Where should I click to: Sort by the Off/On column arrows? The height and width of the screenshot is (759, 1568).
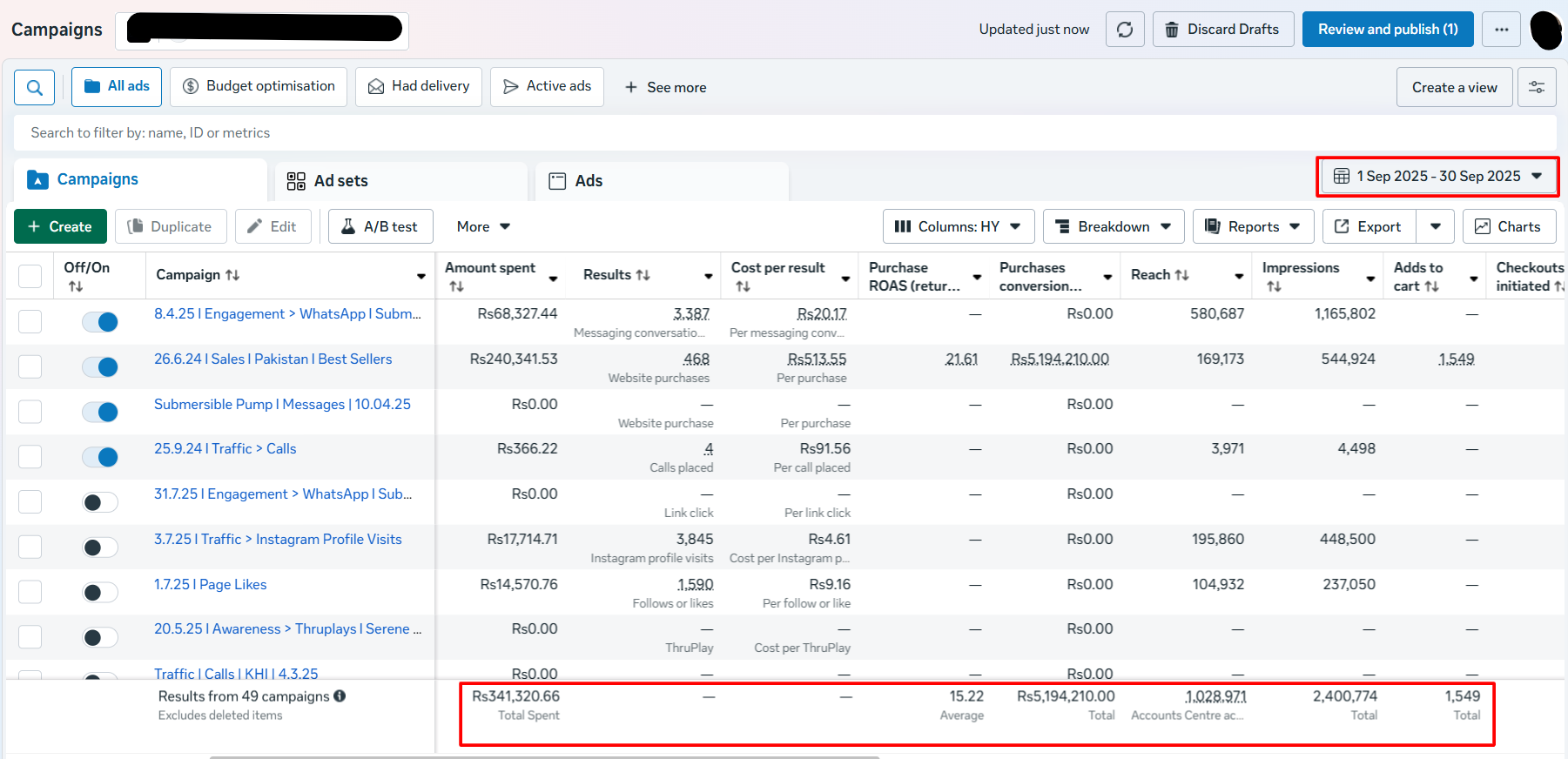76,286
